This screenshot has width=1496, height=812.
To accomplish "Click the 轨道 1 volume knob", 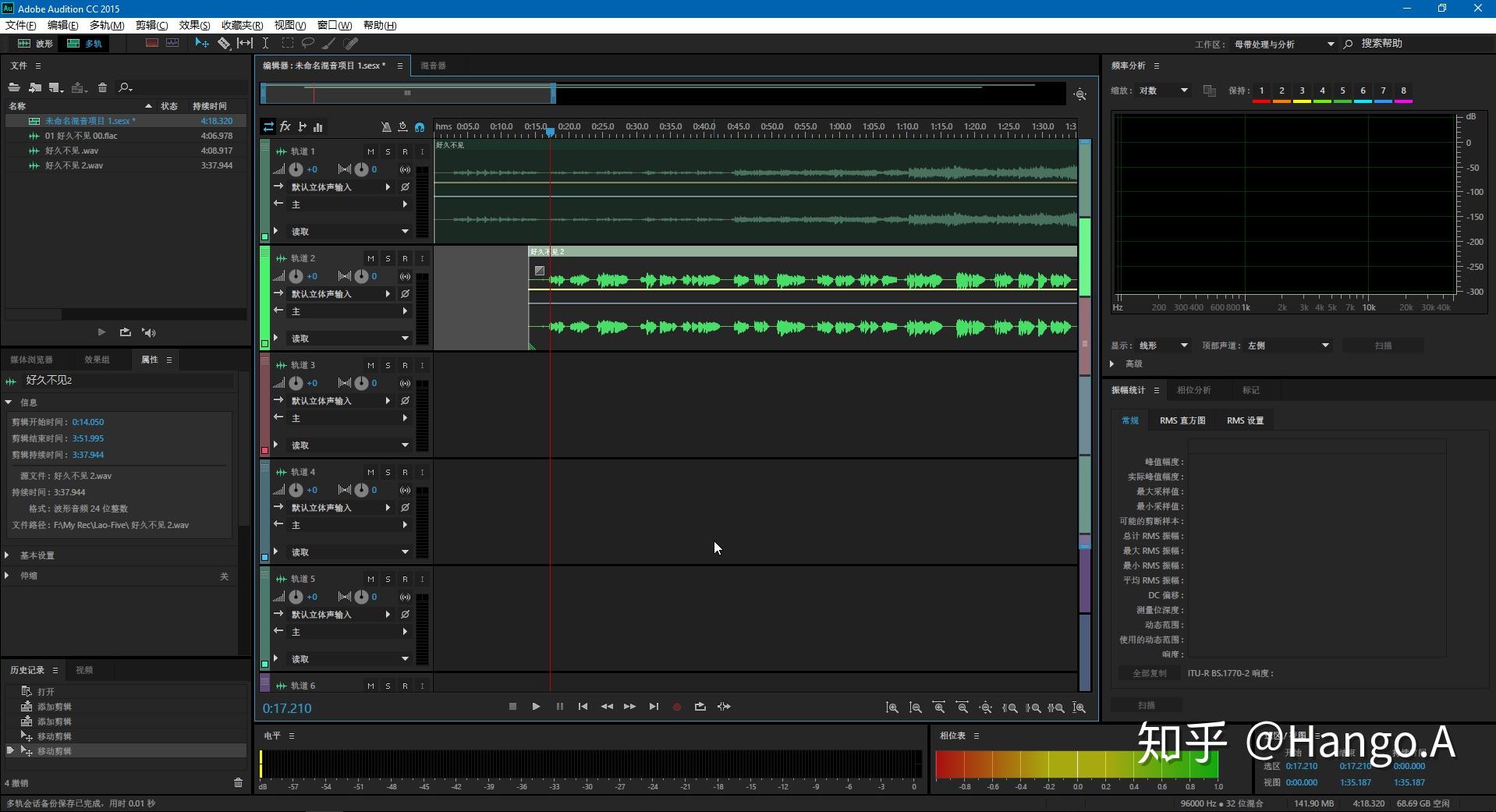I will 296,169.
